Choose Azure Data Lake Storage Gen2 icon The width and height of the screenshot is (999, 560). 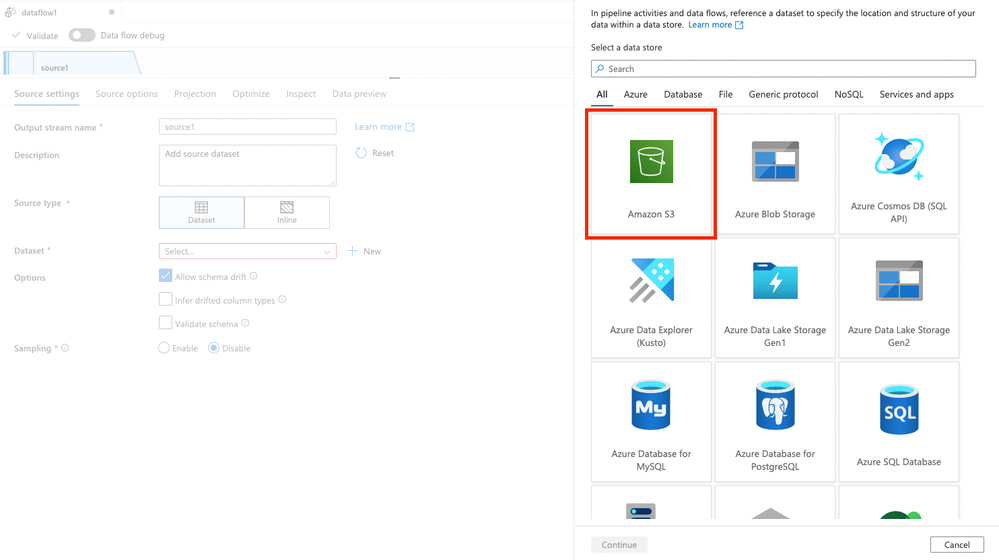click(x=899, y=280)
